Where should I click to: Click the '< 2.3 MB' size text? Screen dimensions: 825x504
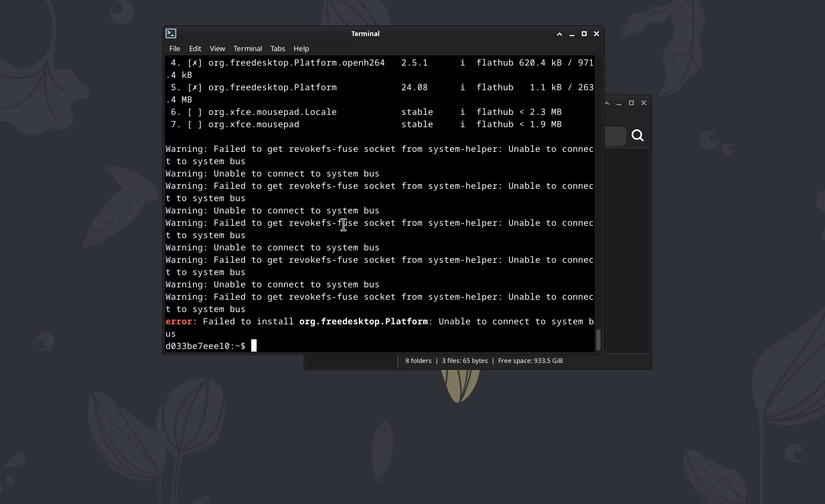point(540,112)
